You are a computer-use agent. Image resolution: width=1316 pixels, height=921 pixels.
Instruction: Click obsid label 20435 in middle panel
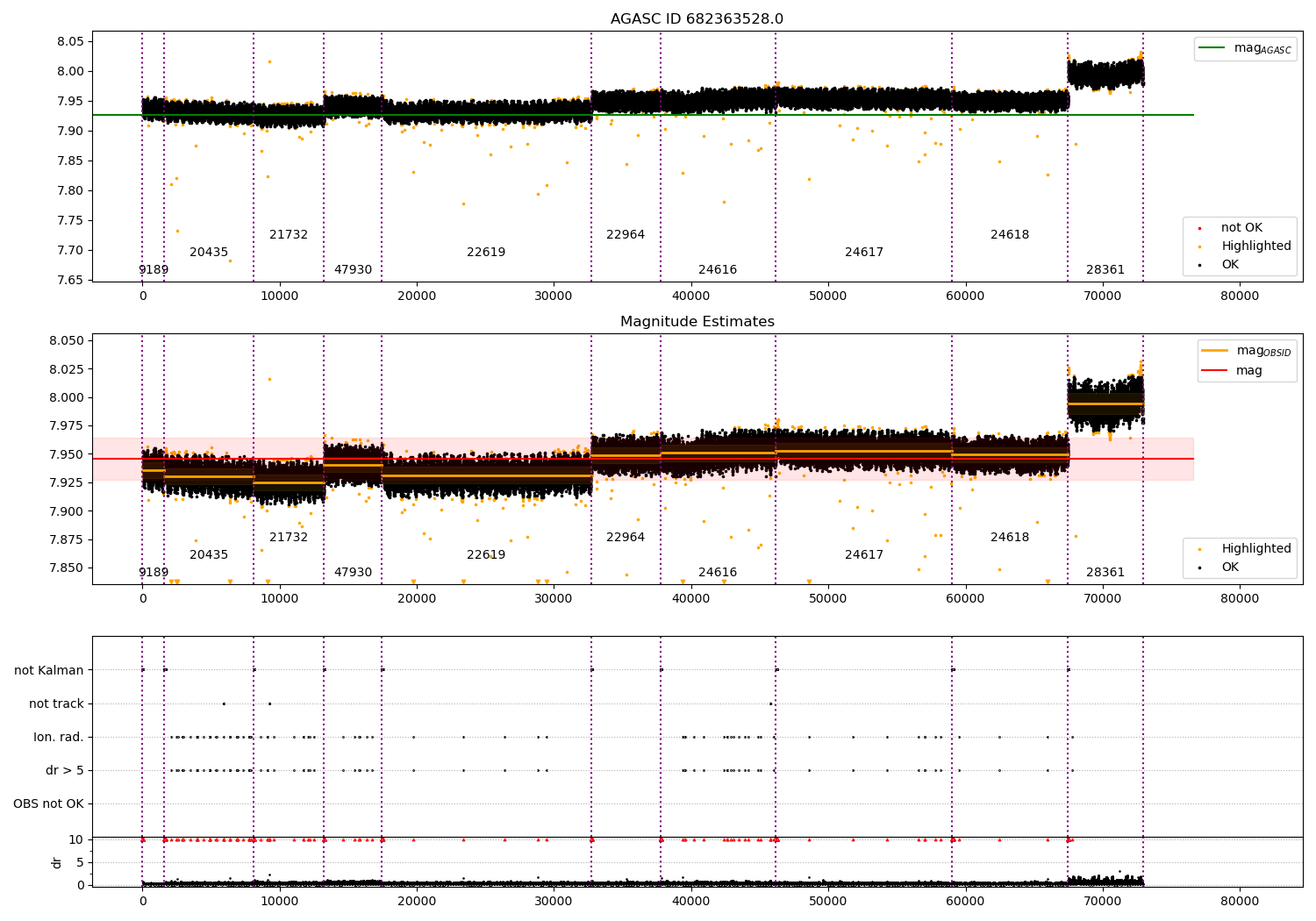(209, 555)
